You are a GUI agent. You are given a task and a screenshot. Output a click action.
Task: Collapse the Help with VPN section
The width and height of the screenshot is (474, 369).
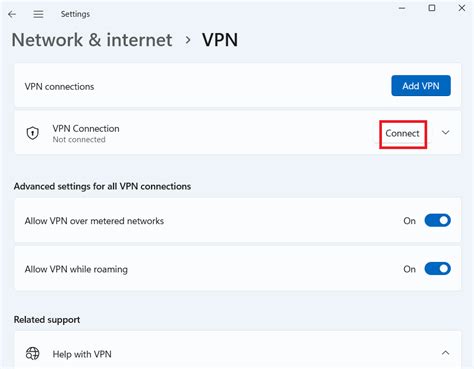pyautogui.click(x=446, y=353)
